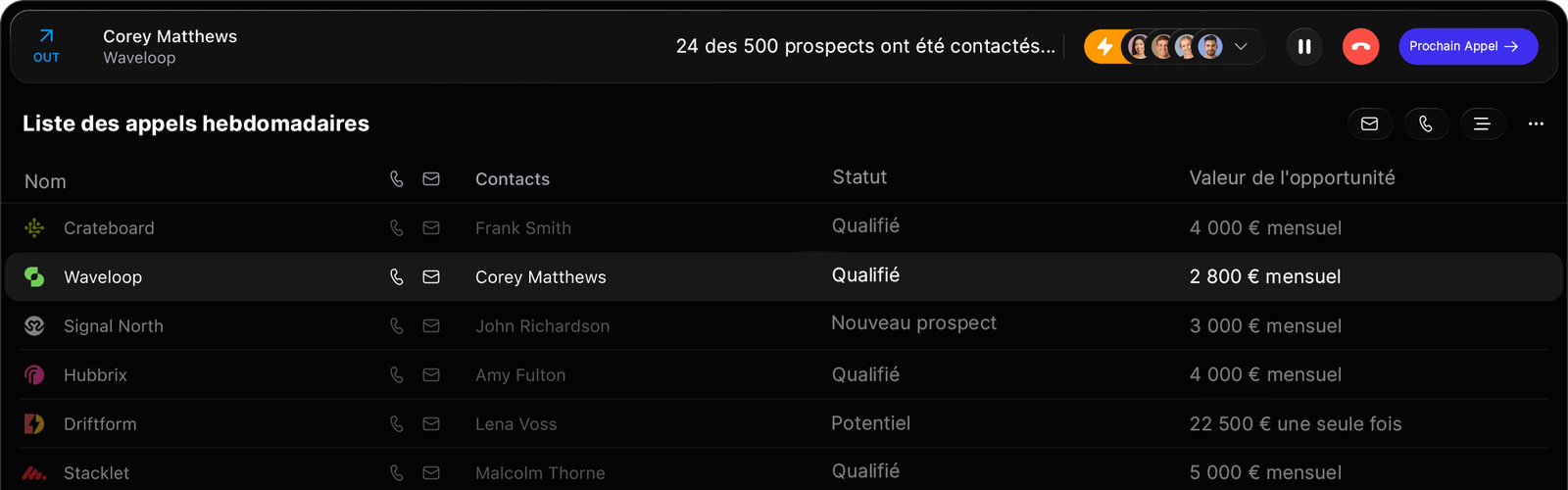The width and height of the screenshot is (1568, 490).
Task: Click the Prochain Appel button
Action: [1467, 46]
